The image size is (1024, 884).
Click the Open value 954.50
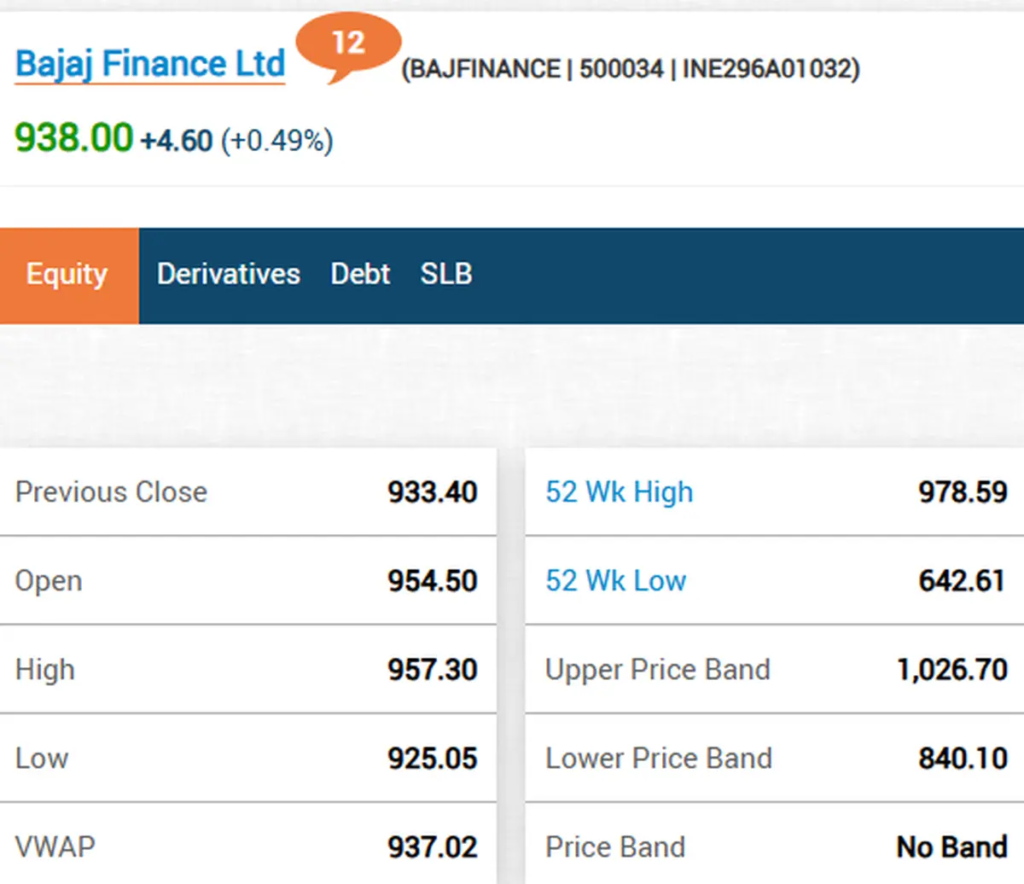tap(432, 581)
